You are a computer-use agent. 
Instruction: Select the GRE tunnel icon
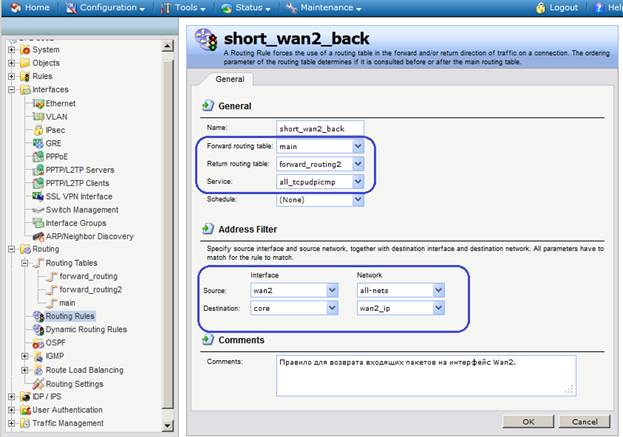[38, 143]
